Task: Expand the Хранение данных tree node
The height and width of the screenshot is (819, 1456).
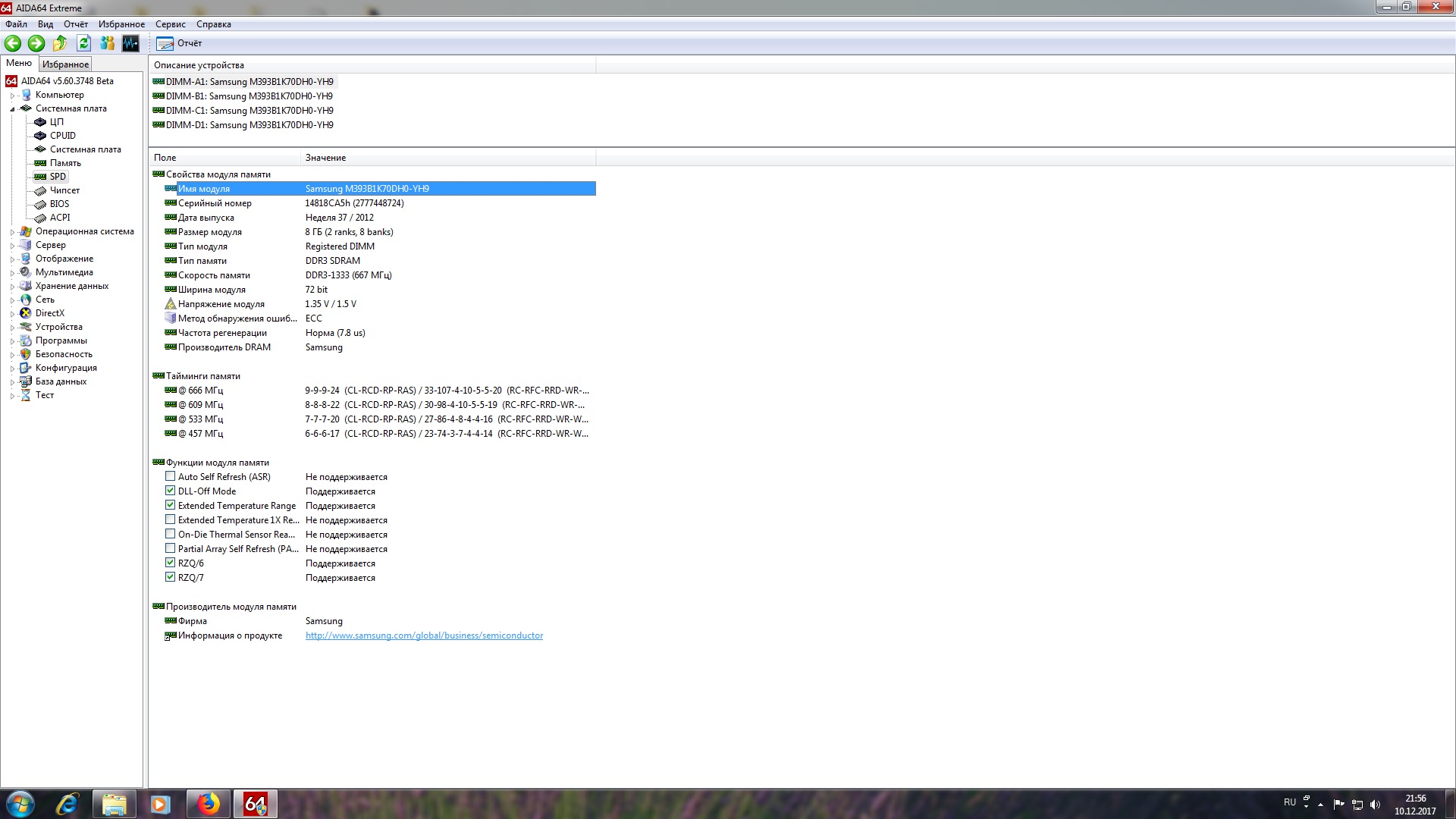Action: pyautogui.click(x=12, y=287)
